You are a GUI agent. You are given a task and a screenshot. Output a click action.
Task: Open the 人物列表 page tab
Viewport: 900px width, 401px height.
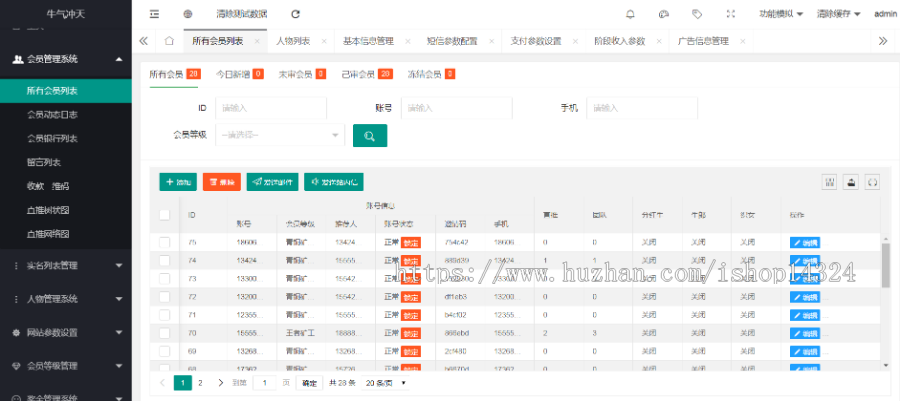tap(293, 41)
